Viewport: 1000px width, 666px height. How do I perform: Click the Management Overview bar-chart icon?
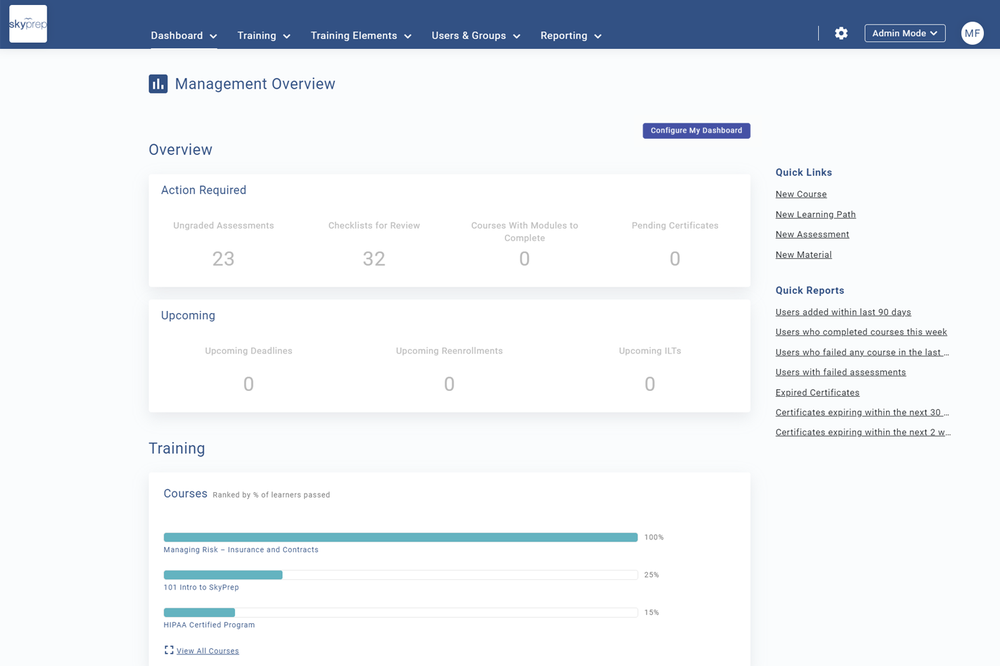[158, 84]
